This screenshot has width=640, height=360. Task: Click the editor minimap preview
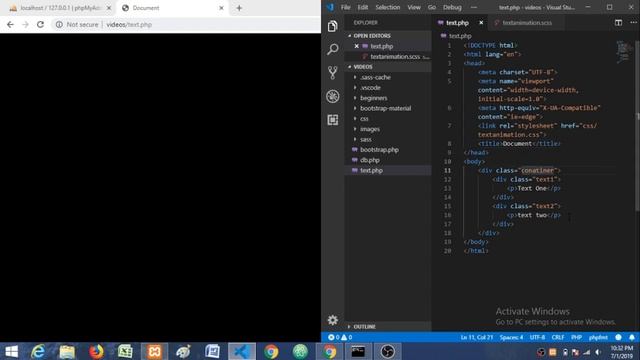pyautogui.click(x=623, y=52)
